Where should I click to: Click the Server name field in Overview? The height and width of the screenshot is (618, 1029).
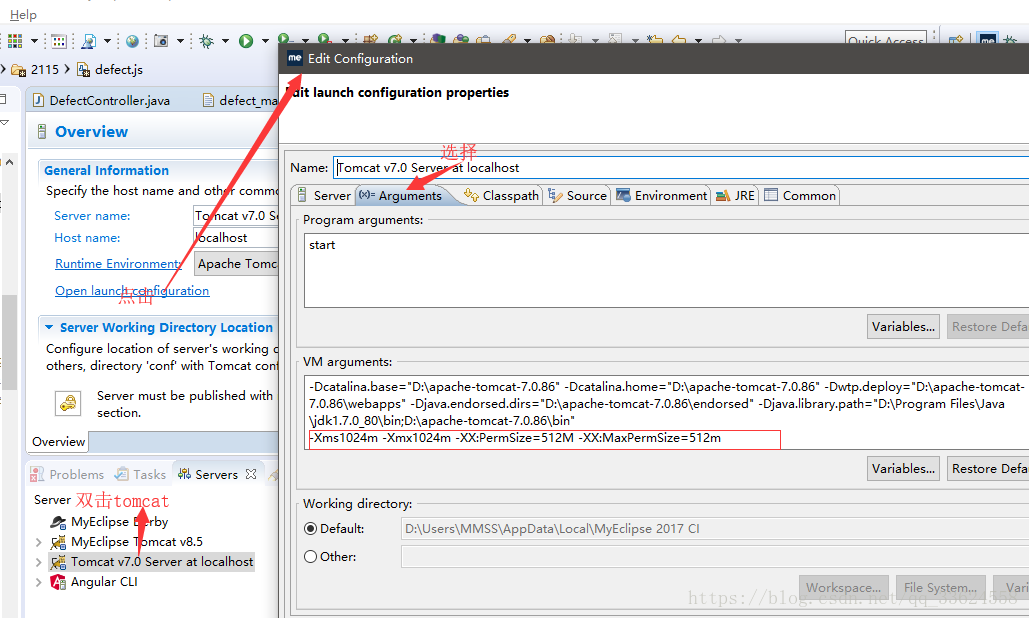pyautogui.click(x=236, y=216)
